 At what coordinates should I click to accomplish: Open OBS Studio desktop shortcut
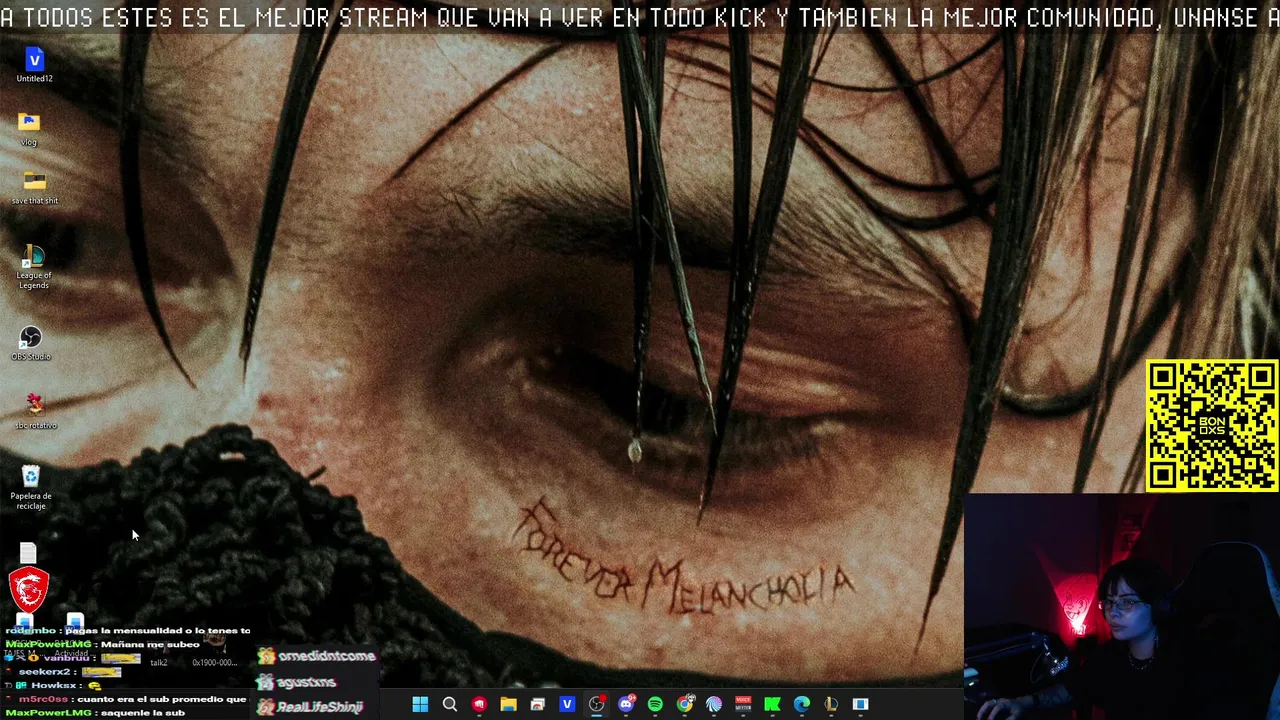pyautogui.click(x=31, y=343)
